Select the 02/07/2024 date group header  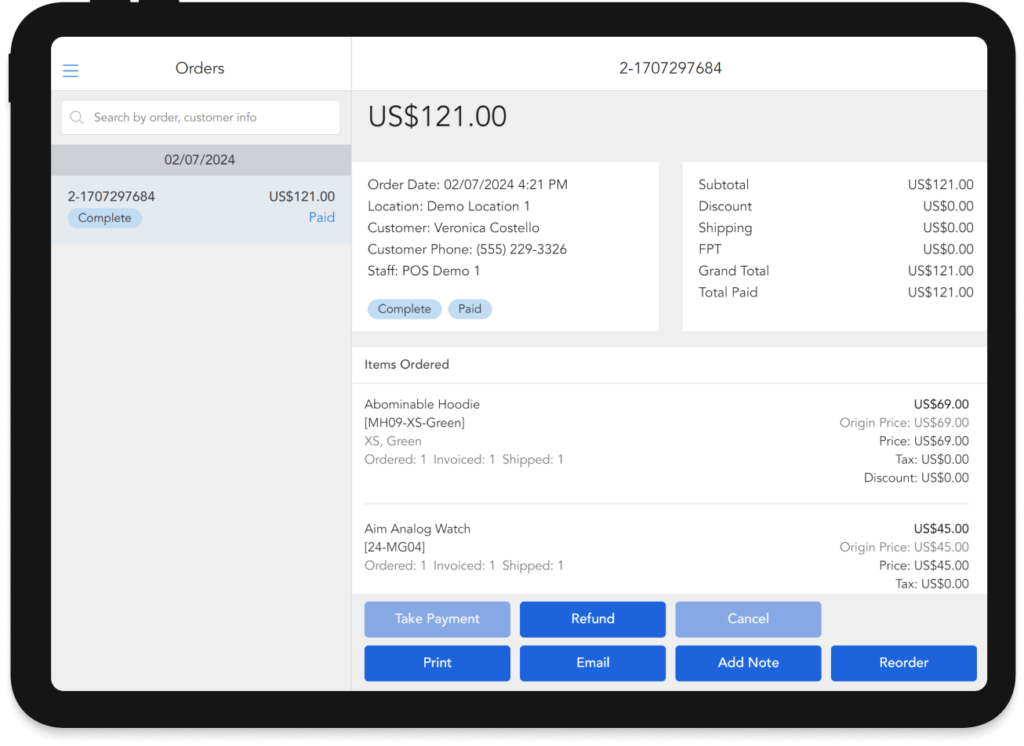tap(200, 159)
